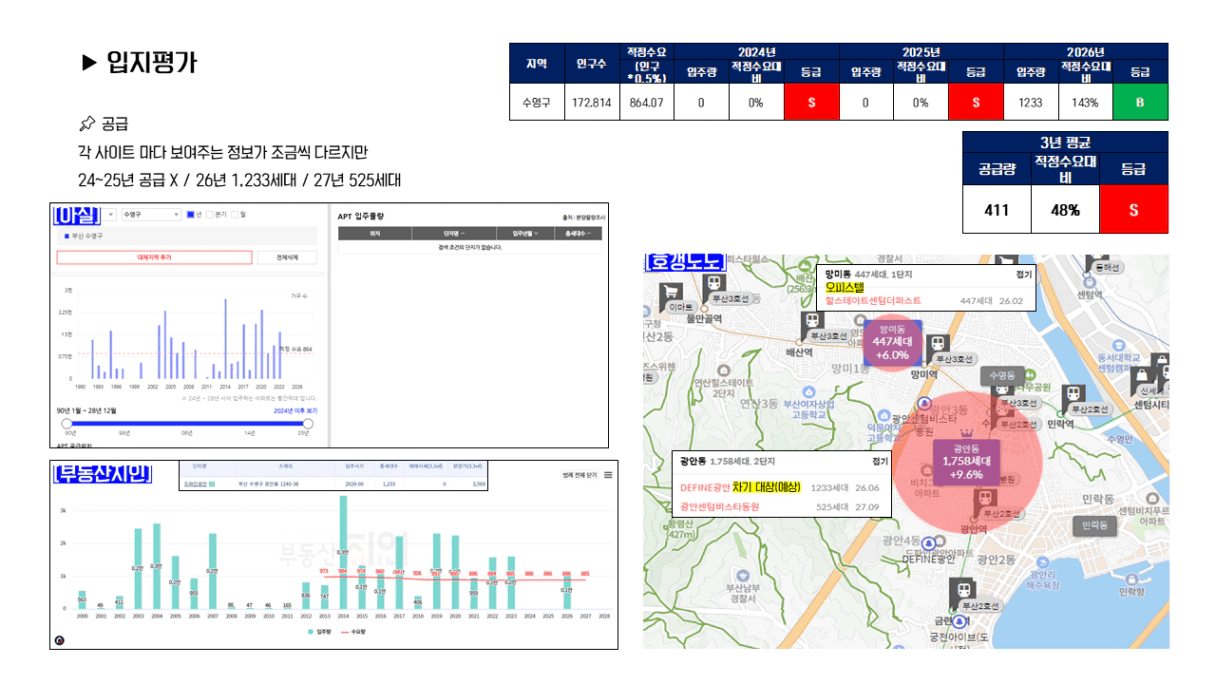Image resolution: width=1216 pixels, height=684 pixels.
Task: Click the 금련산 station subway icon
Action: tap(963, 592)
